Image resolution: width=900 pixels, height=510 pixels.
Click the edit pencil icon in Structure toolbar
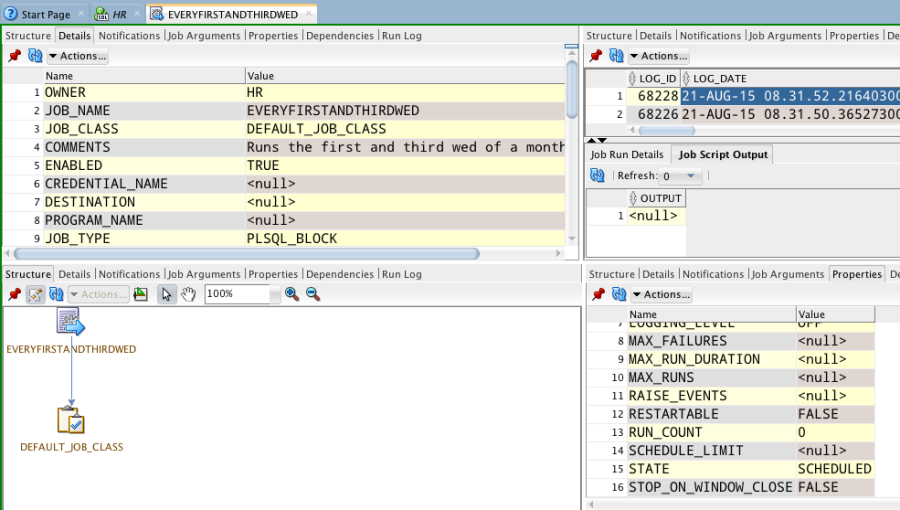[x=35, y=294]
